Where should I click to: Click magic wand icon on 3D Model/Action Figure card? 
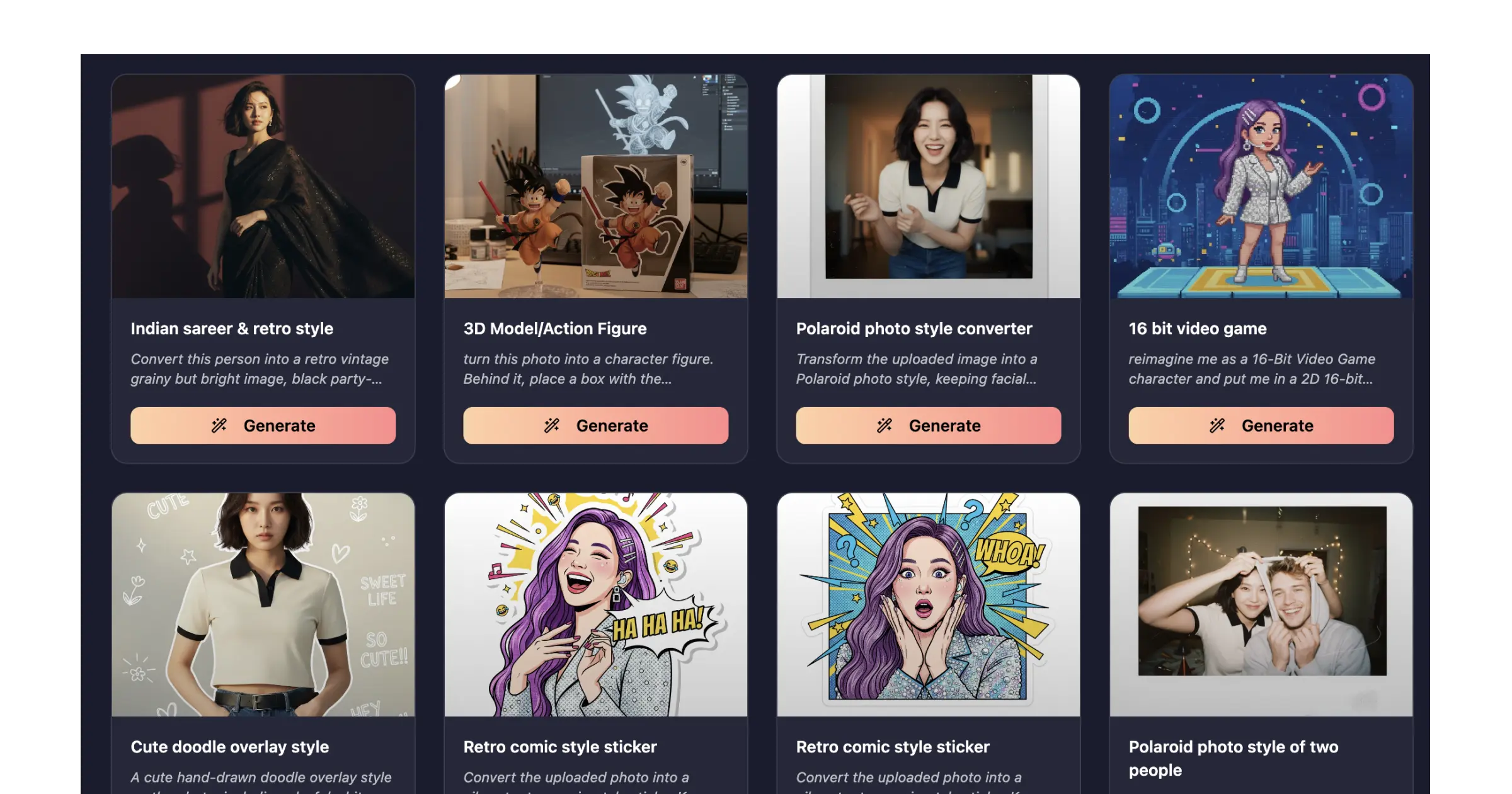click(552, 425)
